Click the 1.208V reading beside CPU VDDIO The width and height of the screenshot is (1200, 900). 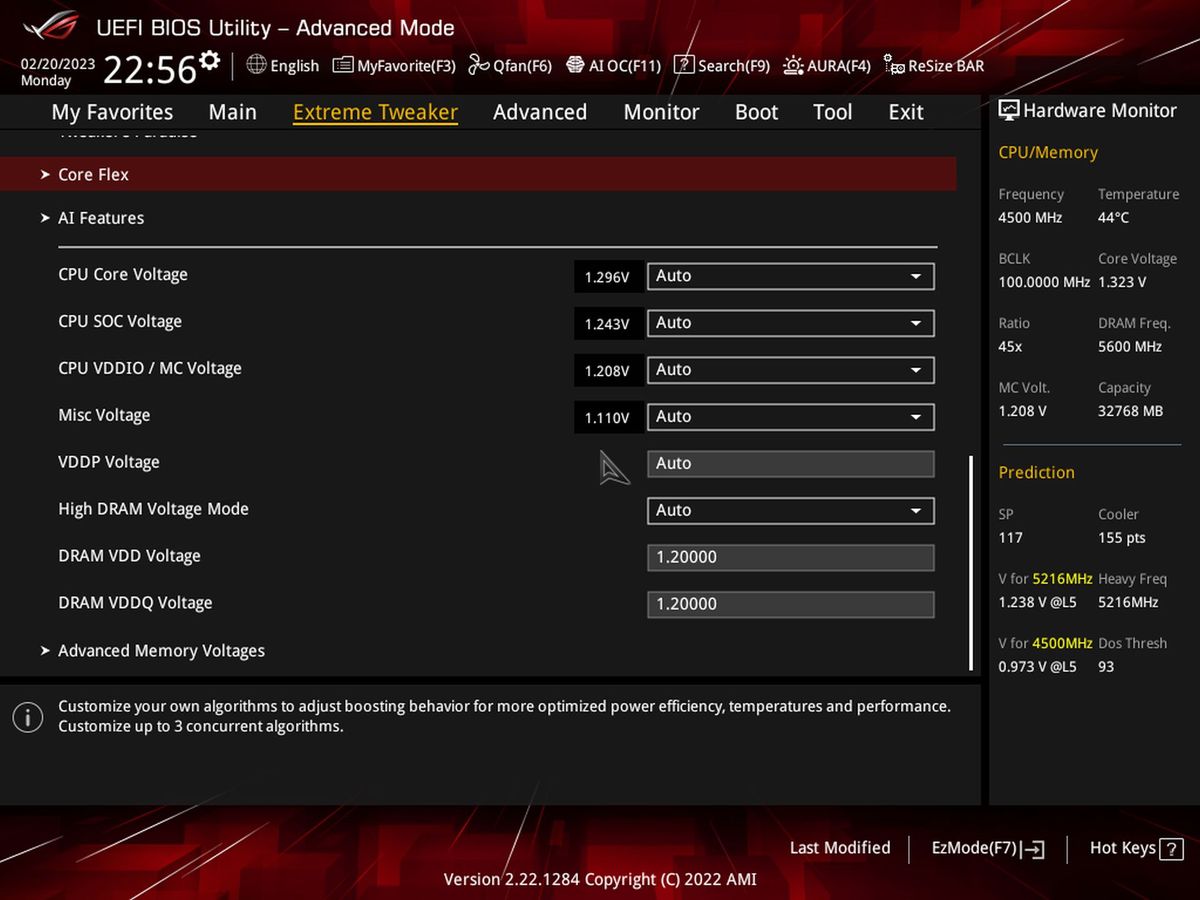pyautogui.click(x=607, y=371)
